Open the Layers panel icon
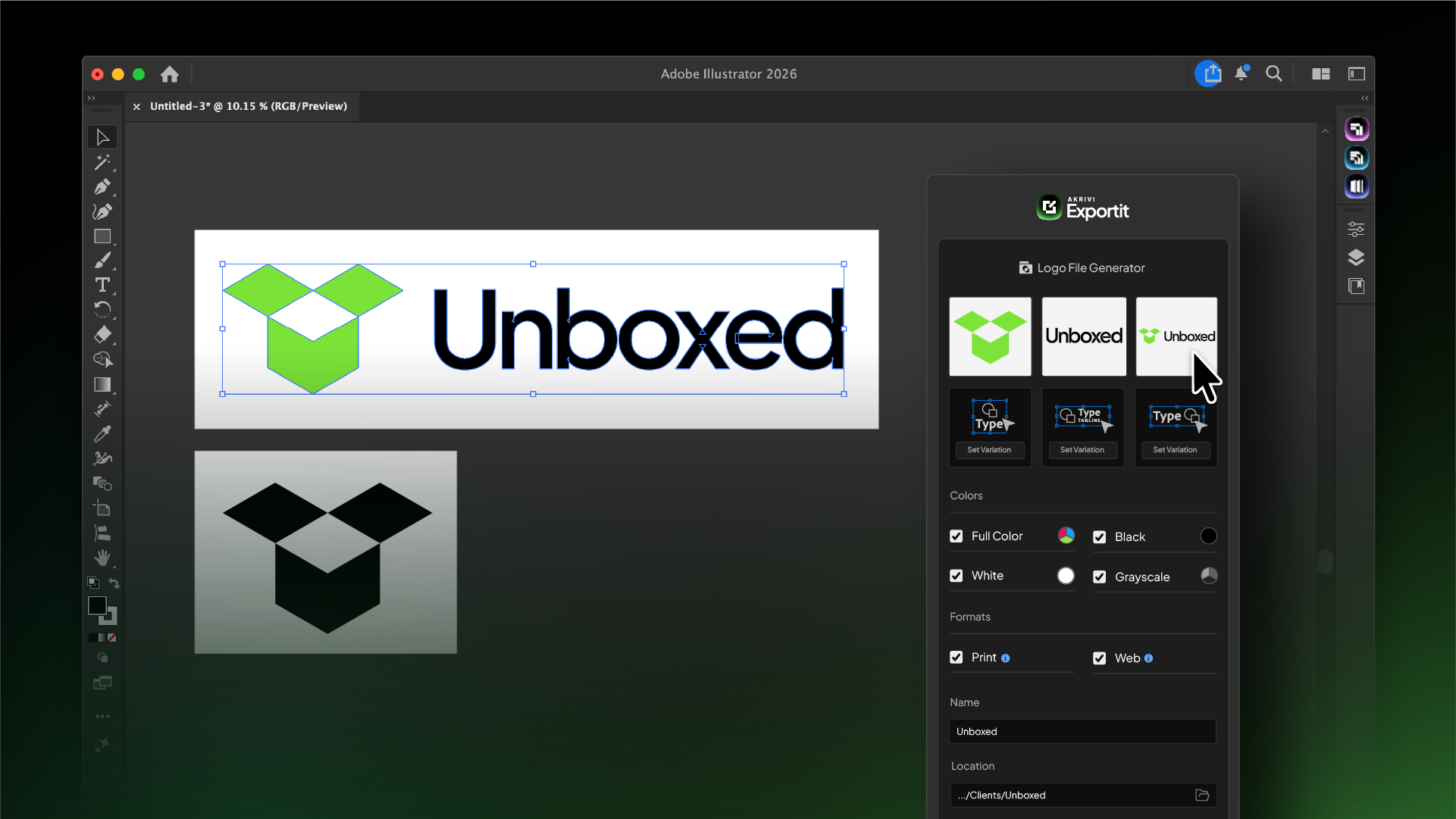Image resolution: width=1456 pixels, height=819 pixels. (x=1356, y=258)
